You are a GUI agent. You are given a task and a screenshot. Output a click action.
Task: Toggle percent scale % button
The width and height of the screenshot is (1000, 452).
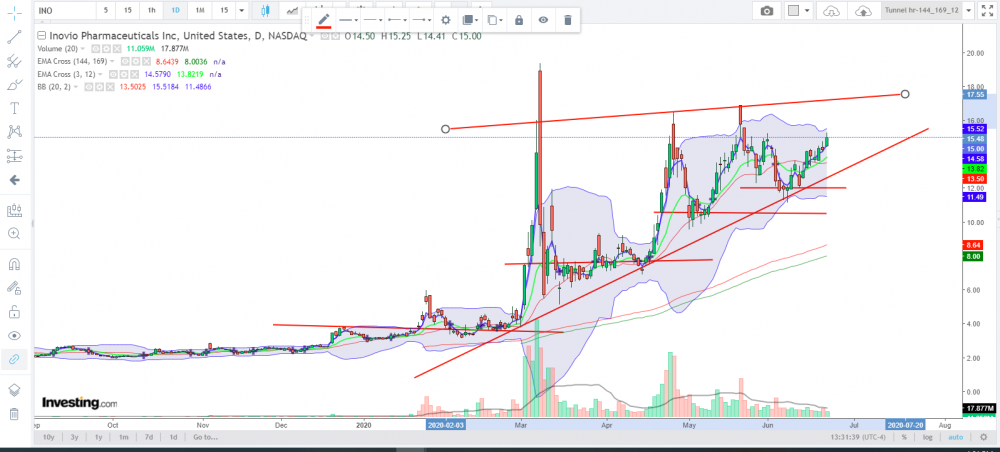pyautogui.click(x=904, y=437)
